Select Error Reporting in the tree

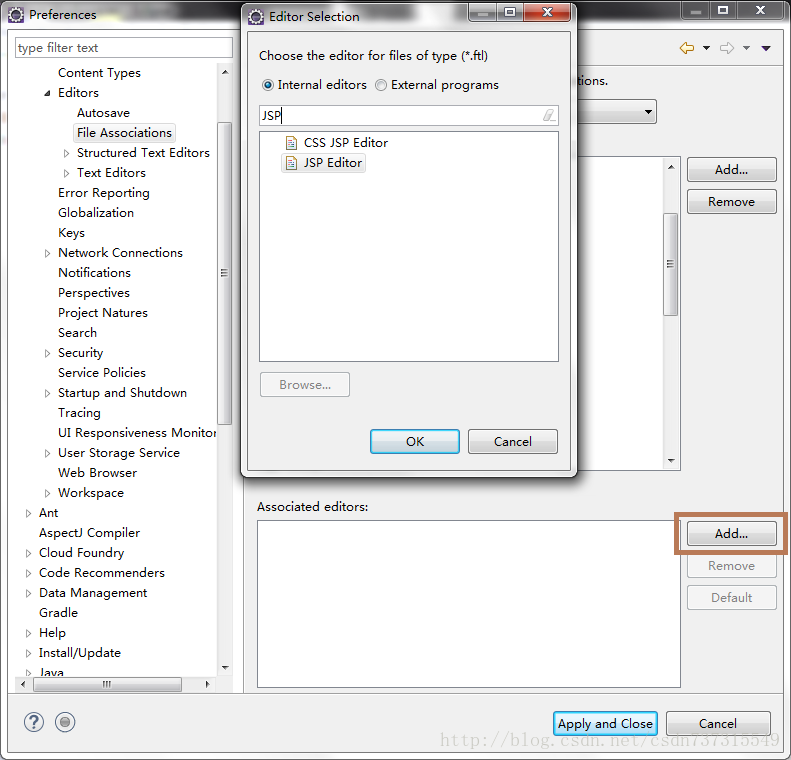click(104, 193)
